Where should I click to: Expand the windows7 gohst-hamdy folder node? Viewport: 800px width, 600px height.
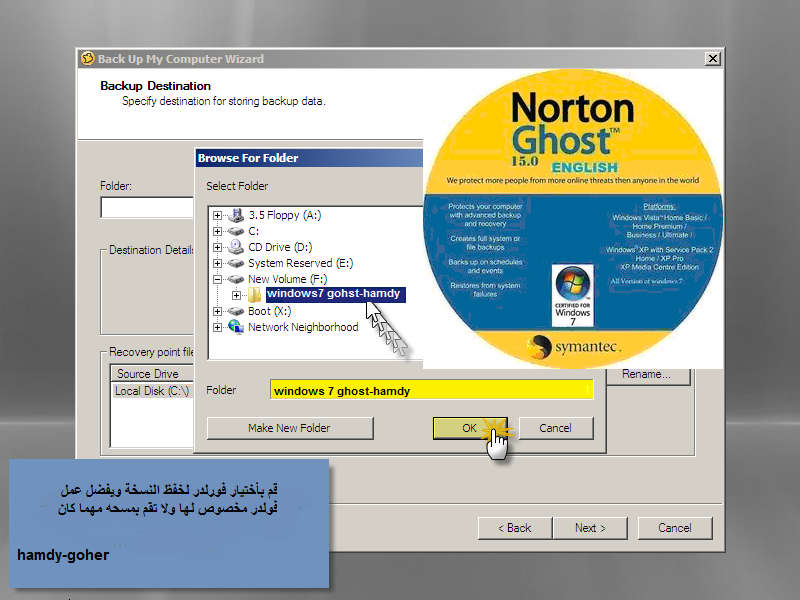236,295
